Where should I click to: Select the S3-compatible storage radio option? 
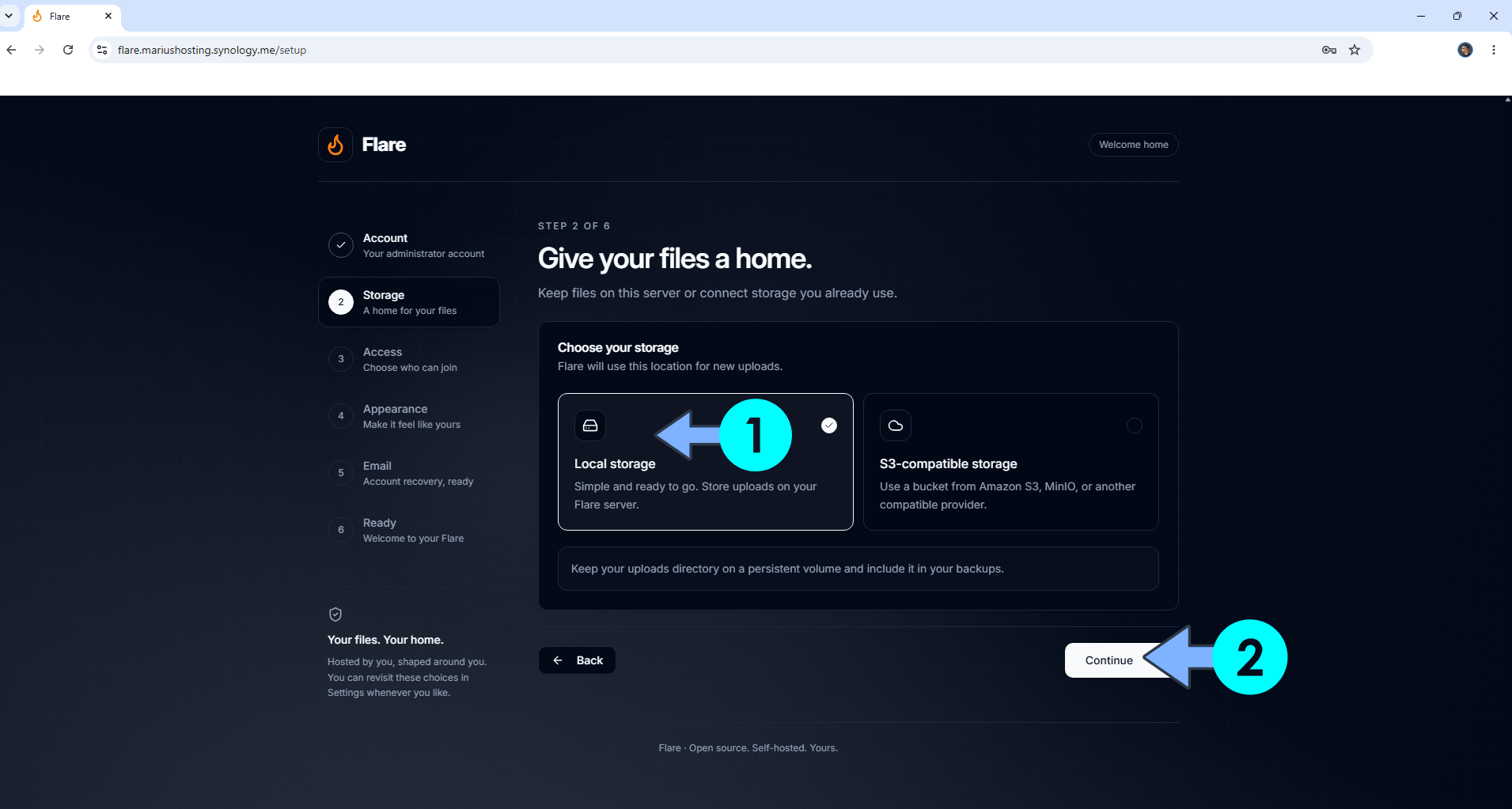(1135, 425)
